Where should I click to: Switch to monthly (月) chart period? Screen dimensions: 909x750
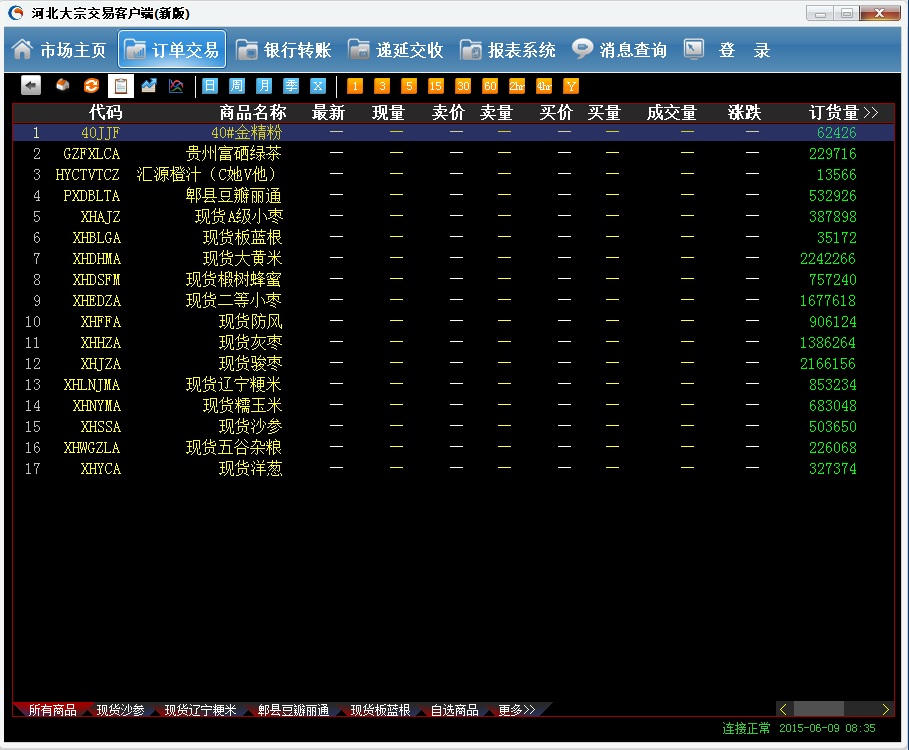tap(264, 86)
